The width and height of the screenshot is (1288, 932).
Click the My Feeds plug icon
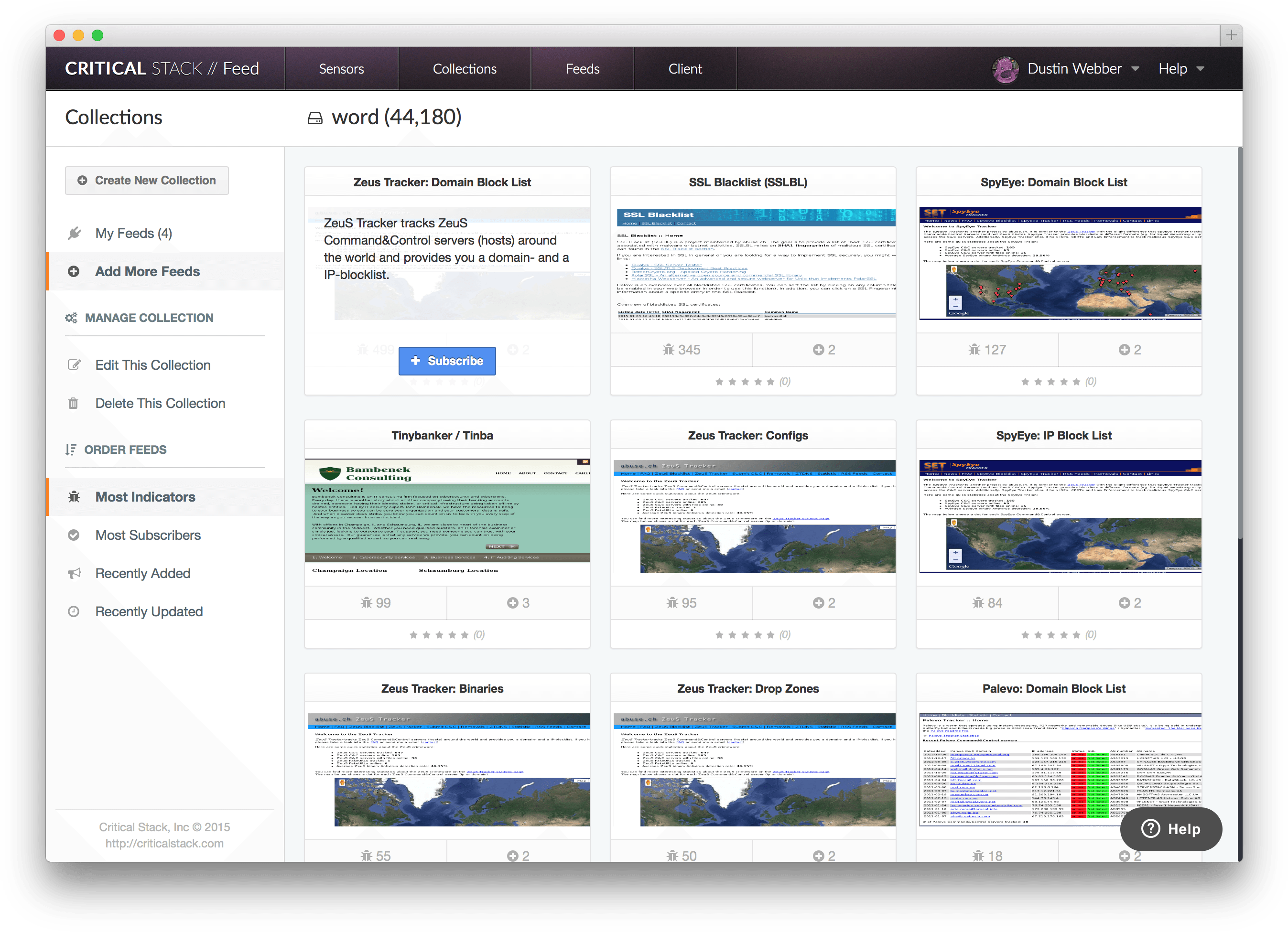pyautogui.click(x=75, y=233)
